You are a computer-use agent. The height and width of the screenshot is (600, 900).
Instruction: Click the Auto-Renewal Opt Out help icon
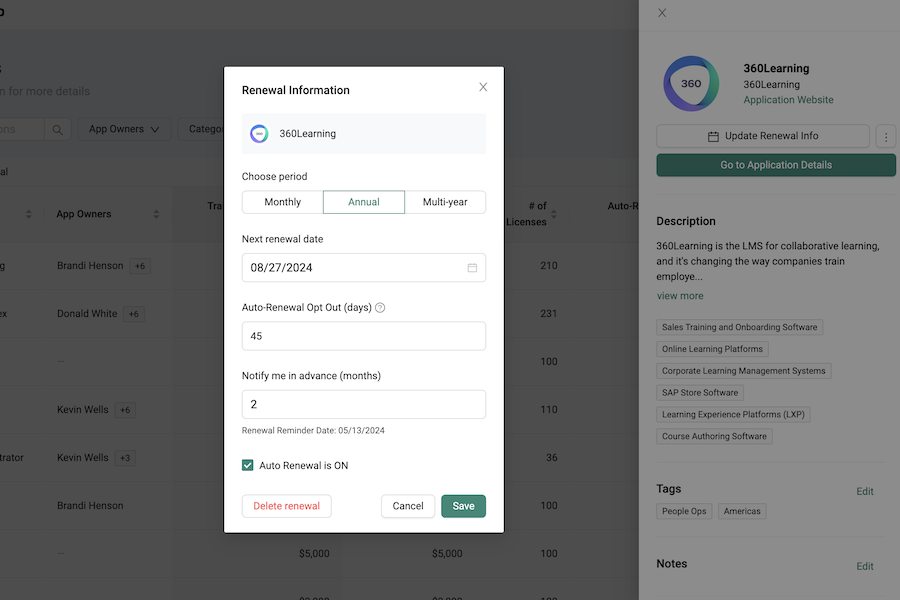click(380, 308)
